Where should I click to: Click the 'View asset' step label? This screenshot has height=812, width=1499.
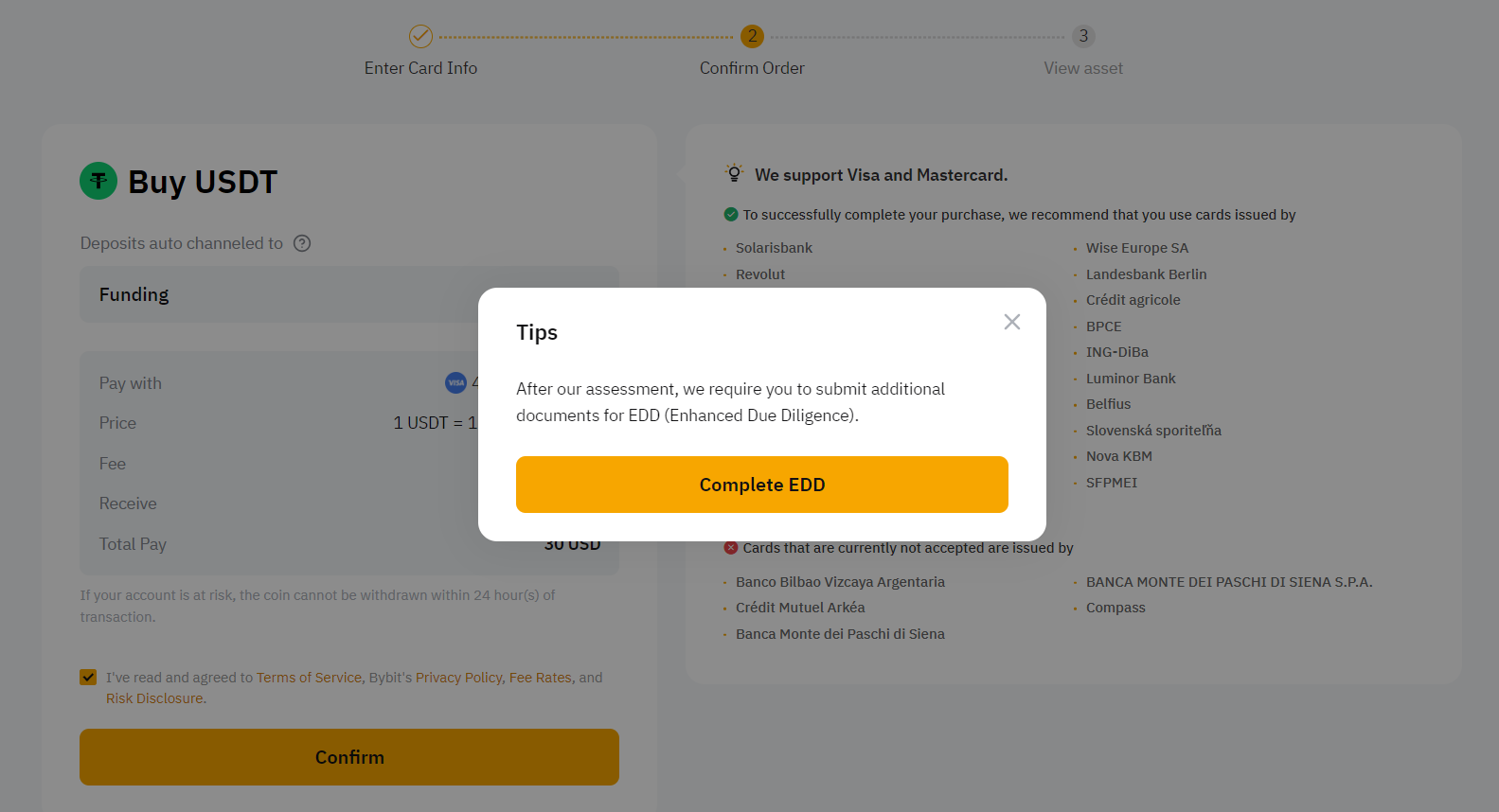click(x=1083, y=68)
